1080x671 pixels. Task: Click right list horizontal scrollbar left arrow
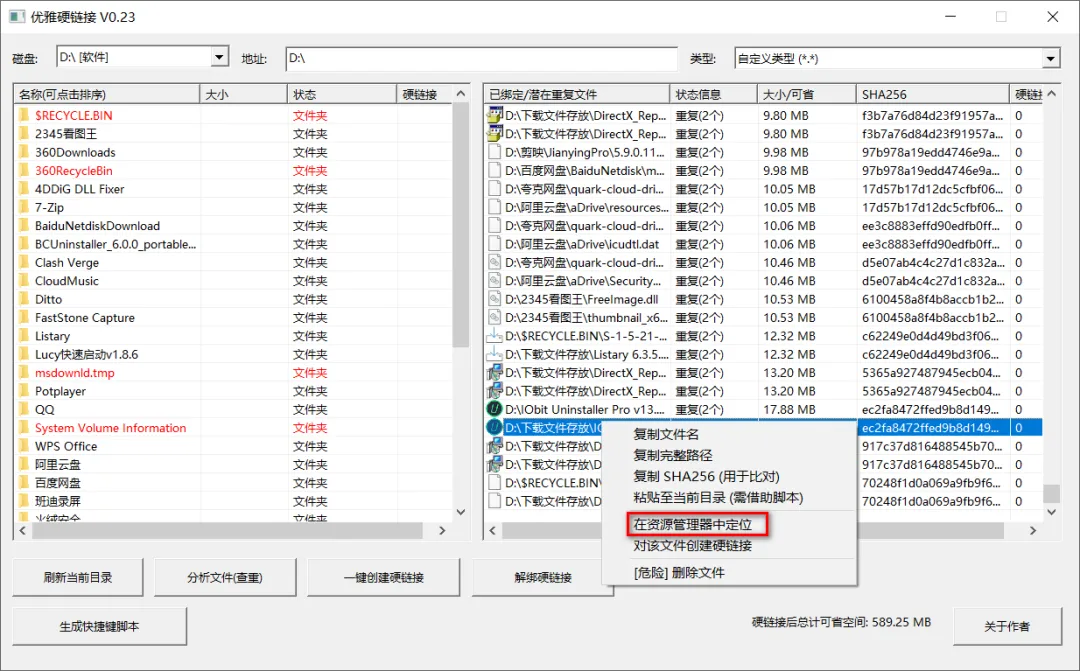click(492, 530)
